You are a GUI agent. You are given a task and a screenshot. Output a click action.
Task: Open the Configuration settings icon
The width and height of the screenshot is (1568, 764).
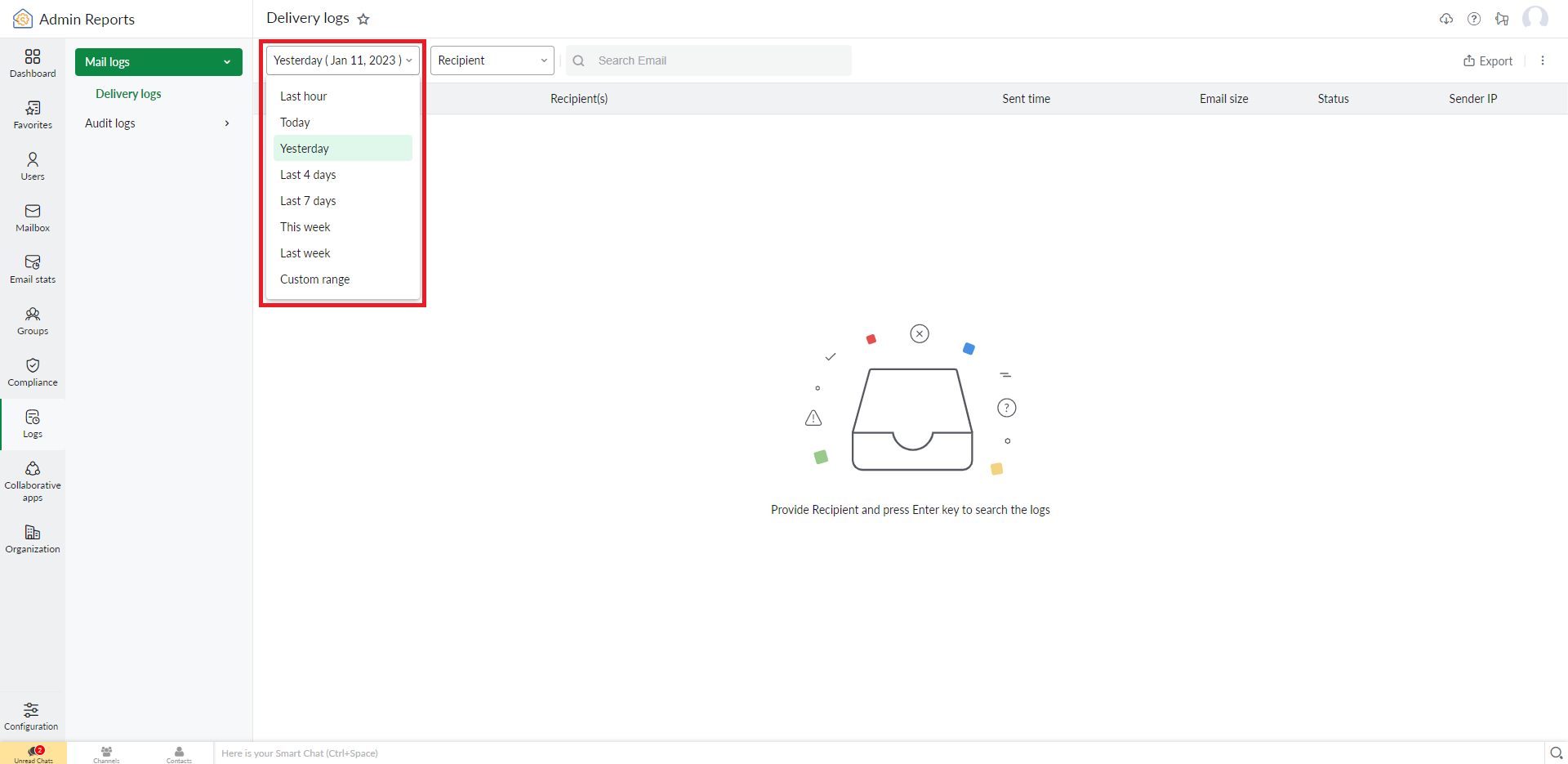tap(31, 716)
